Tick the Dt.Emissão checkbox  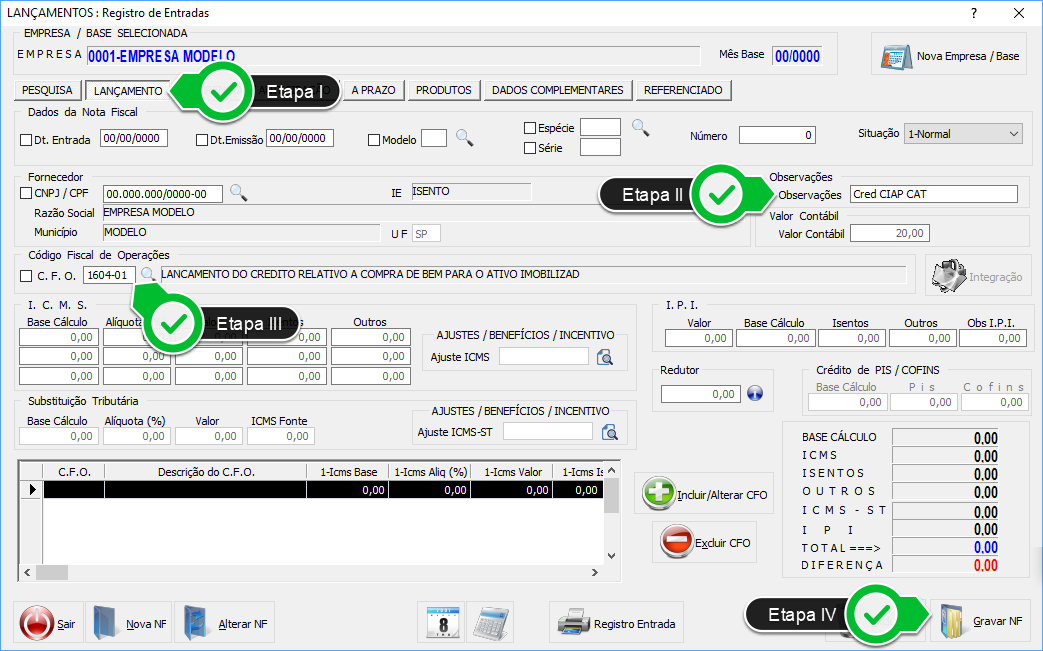pyautogui.click(x=203, y=140)
